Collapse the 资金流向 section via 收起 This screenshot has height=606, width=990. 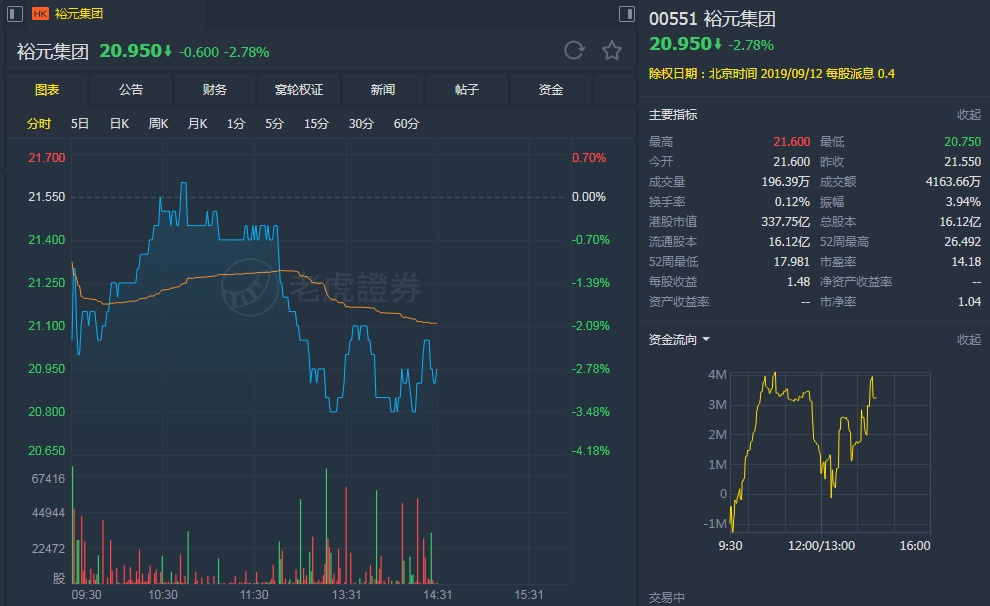[x=968, y=340]
